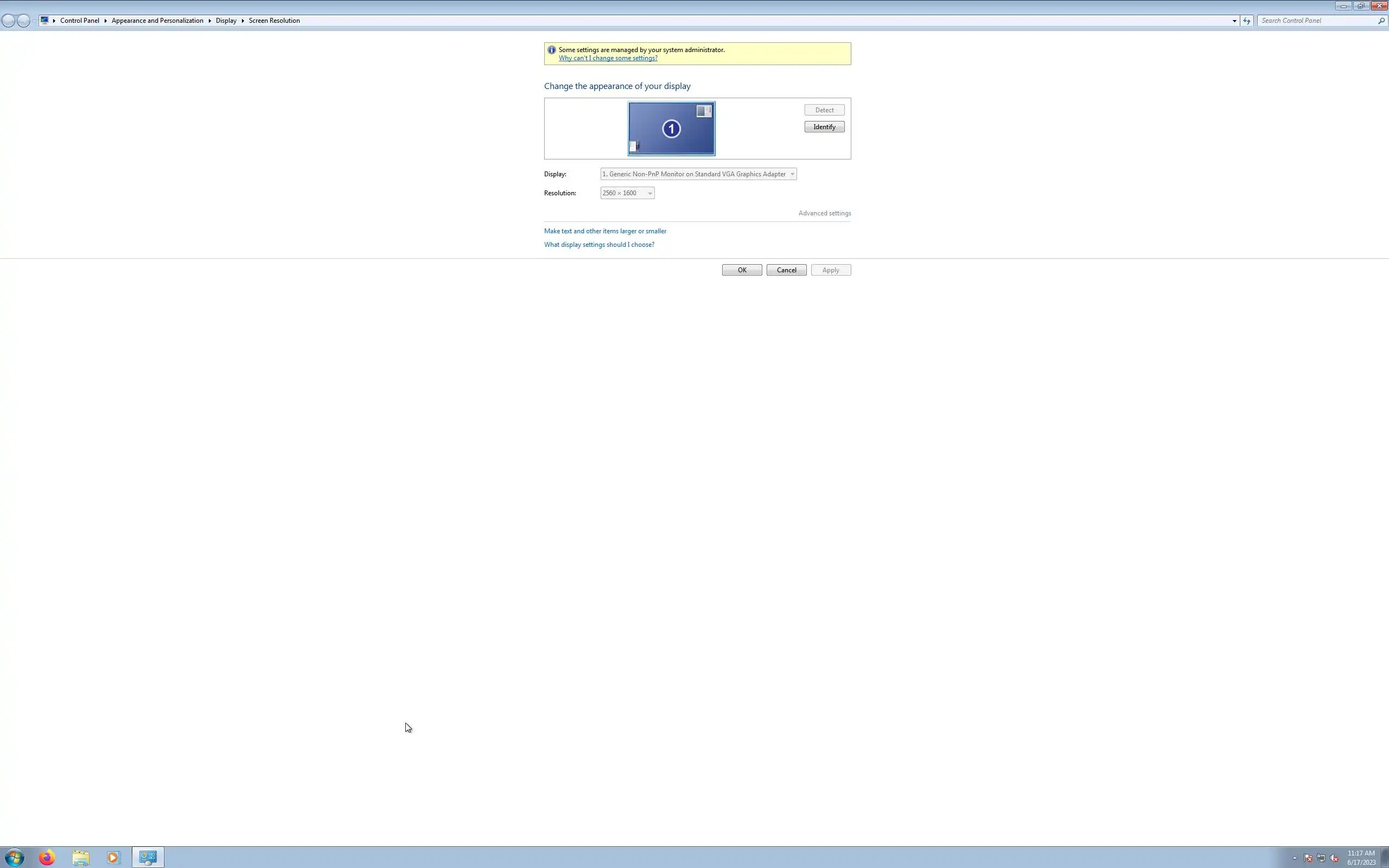Launch Windows Media Player taskbar icon

pyautogui.click(x=113, y=857)
